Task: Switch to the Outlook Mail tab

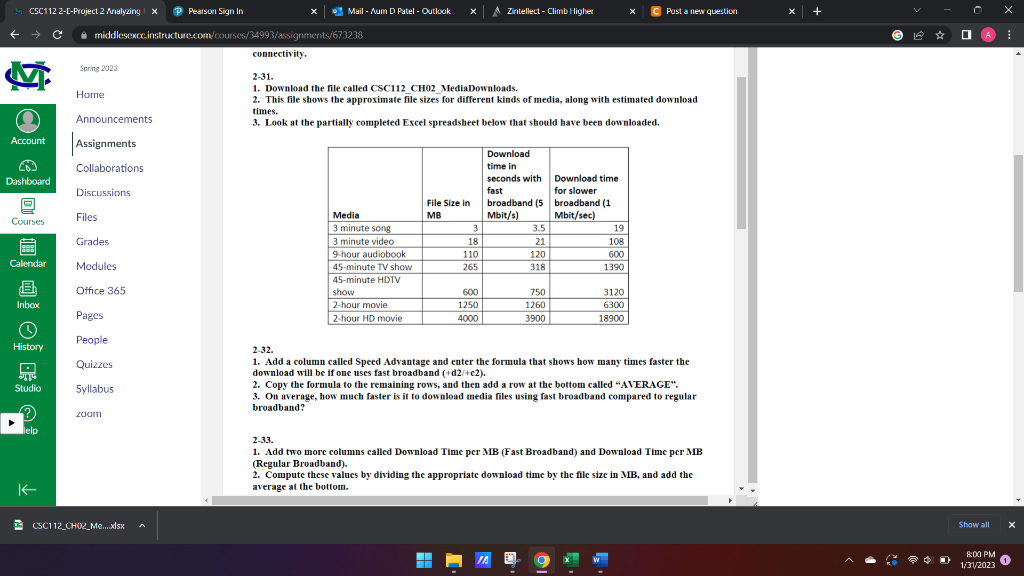Action: (x=406, y=11)
